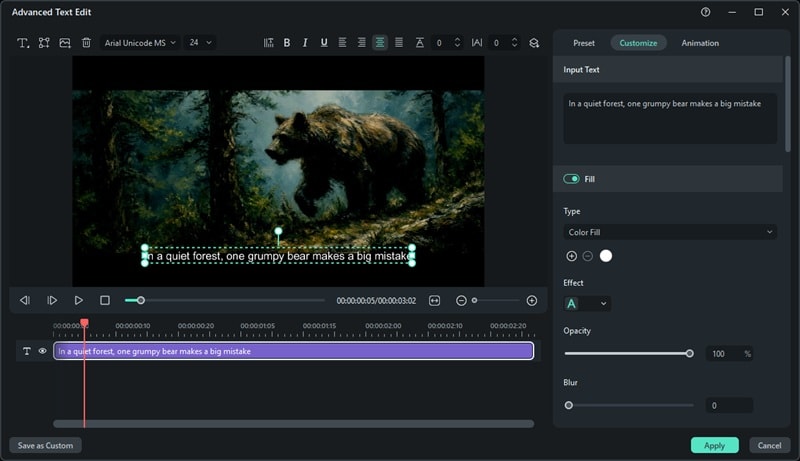Click the layer arrangement icon in toolbar
This screenshot has width=800, height=461.
(x=534, y=43)
